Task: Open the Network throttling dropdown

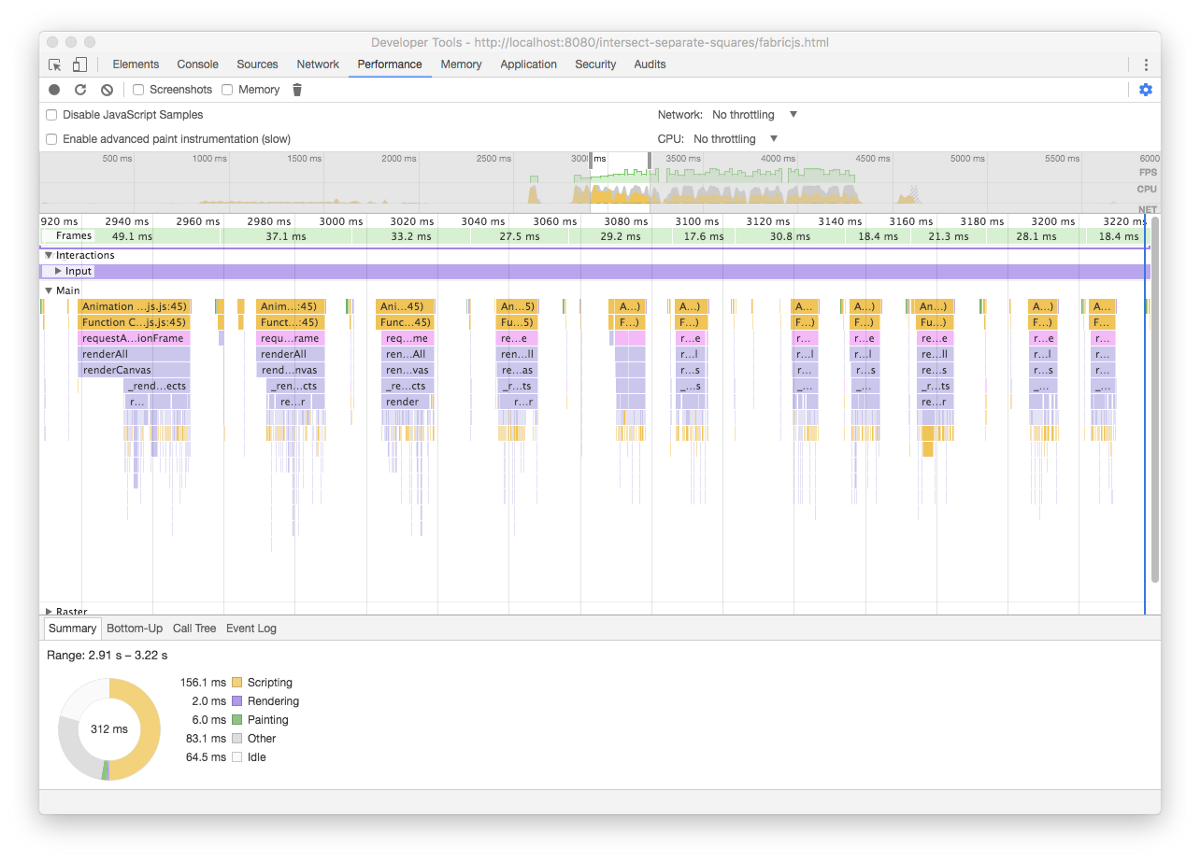Action: [x=755, y=115]
